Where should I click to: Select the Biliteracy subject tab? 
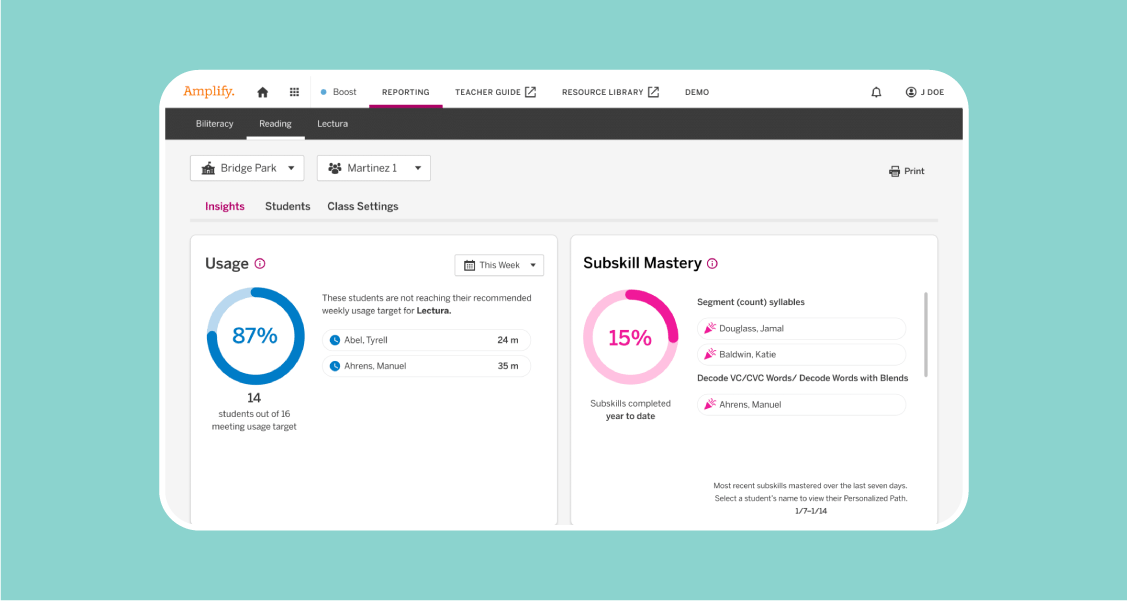point(214,124)
